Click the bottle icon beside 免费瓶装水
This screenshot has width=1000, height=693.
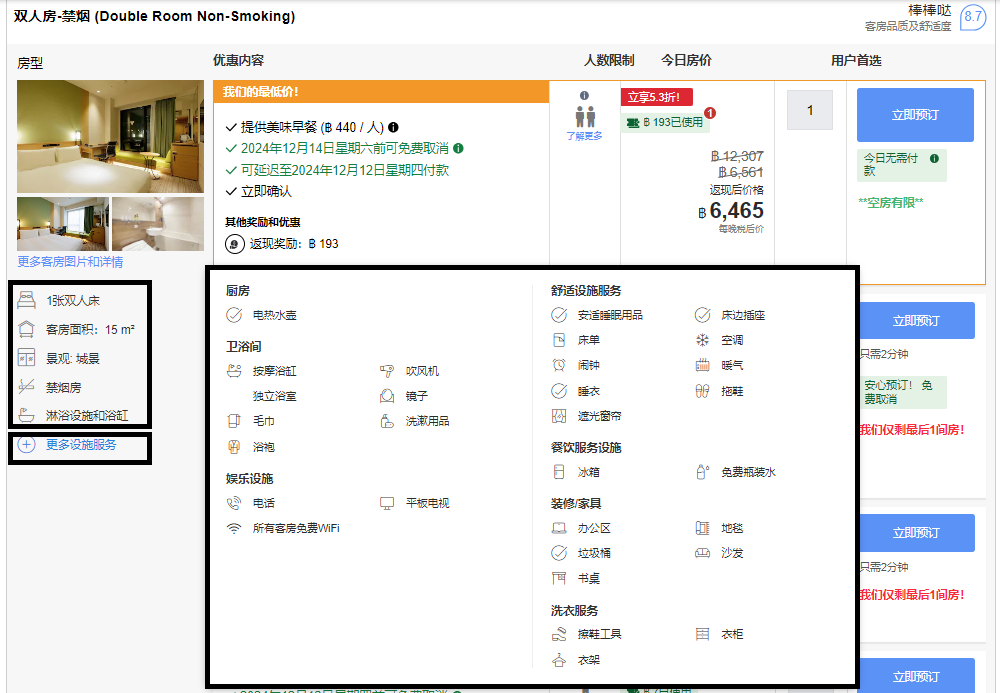(x=702, y=472)
